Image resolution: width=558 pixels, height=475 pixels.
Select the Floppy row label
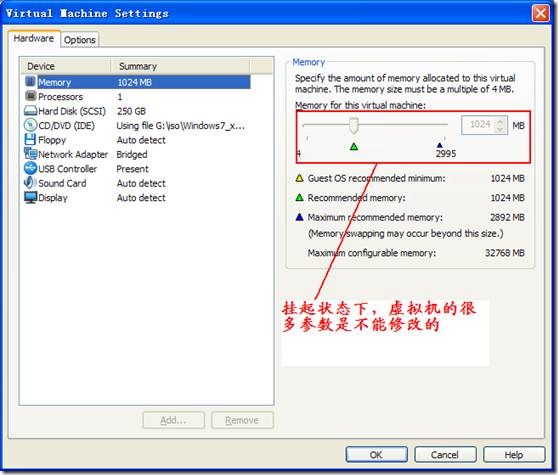pos(52,140)
